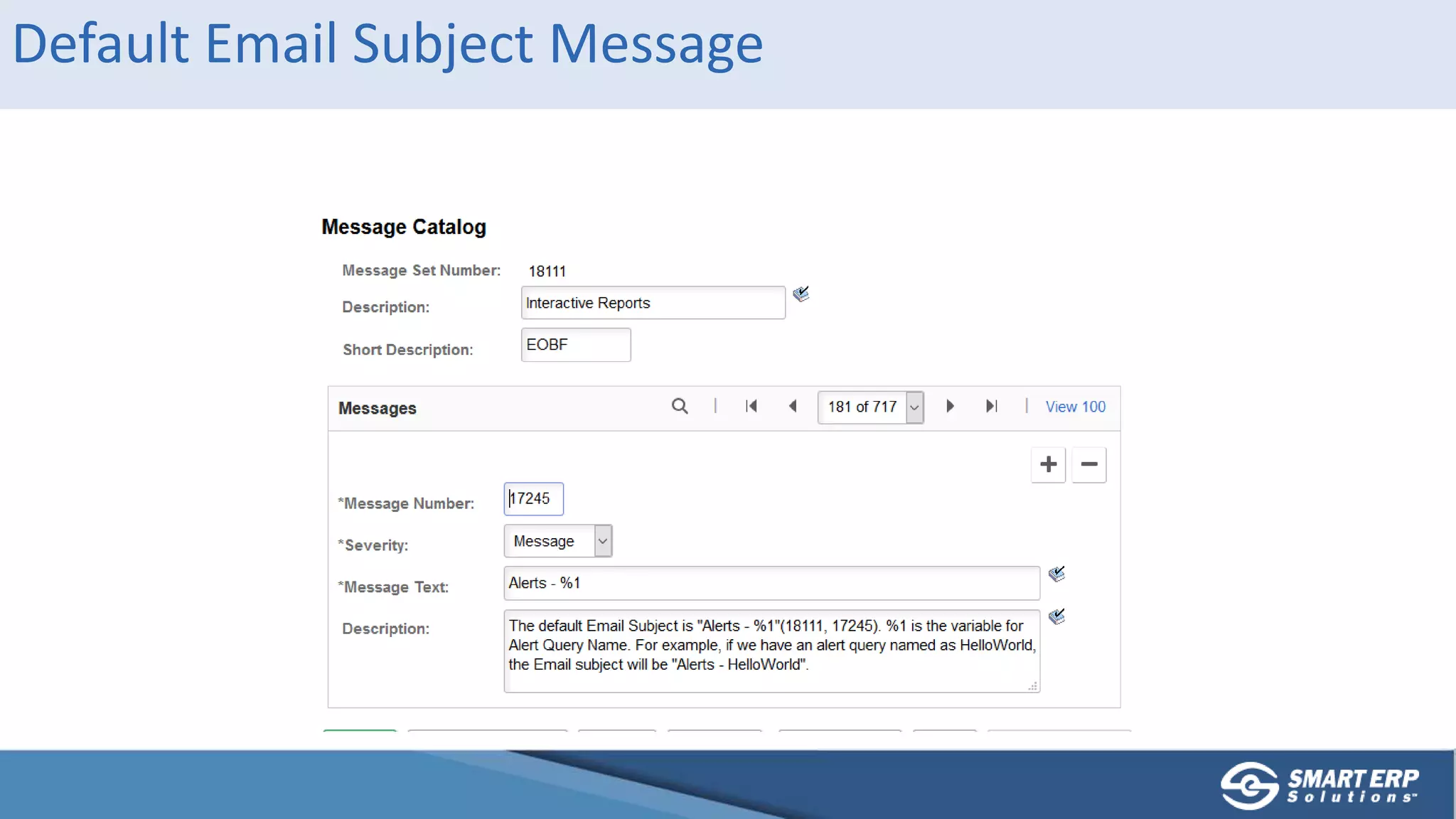The width and height of the screenshot is (1456, 819).
Task: Click the textarea resize grip corner
Action: [1033, 686]
